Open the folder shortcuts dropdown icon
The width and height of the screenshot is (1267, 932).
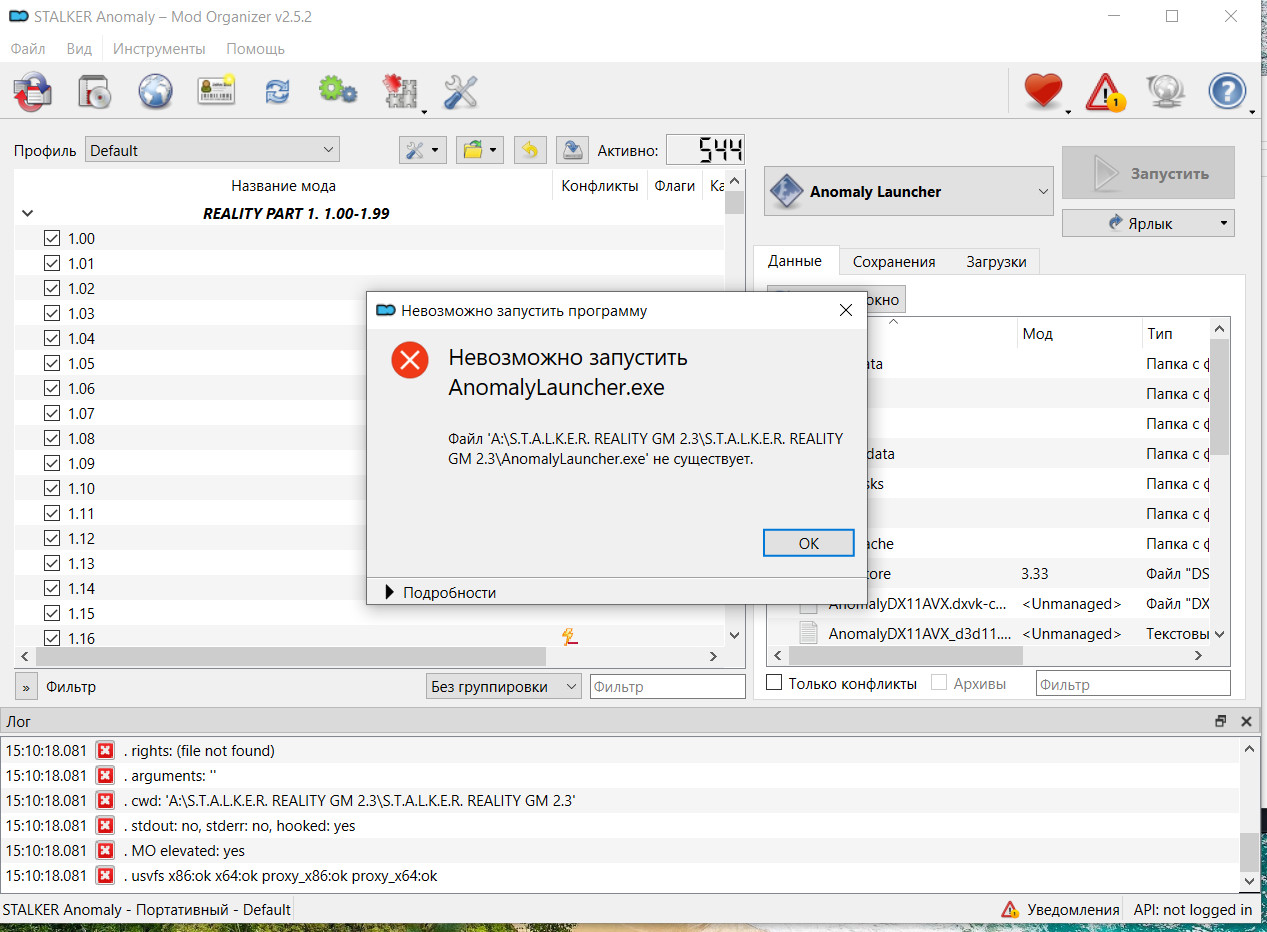480,150
